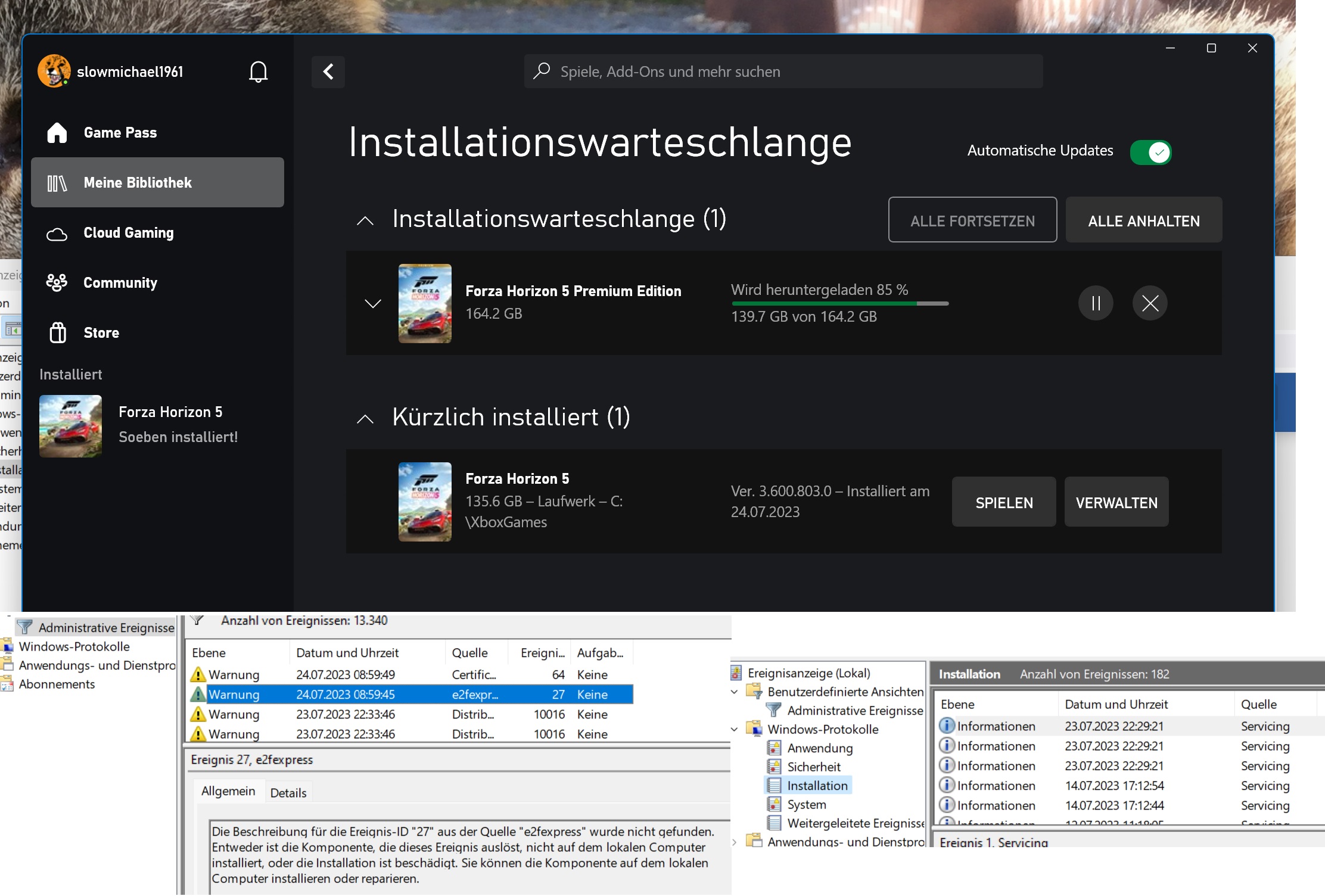Click the search field for games
The height and width of the screenshot is (896, 1325).
pos(783,72)
